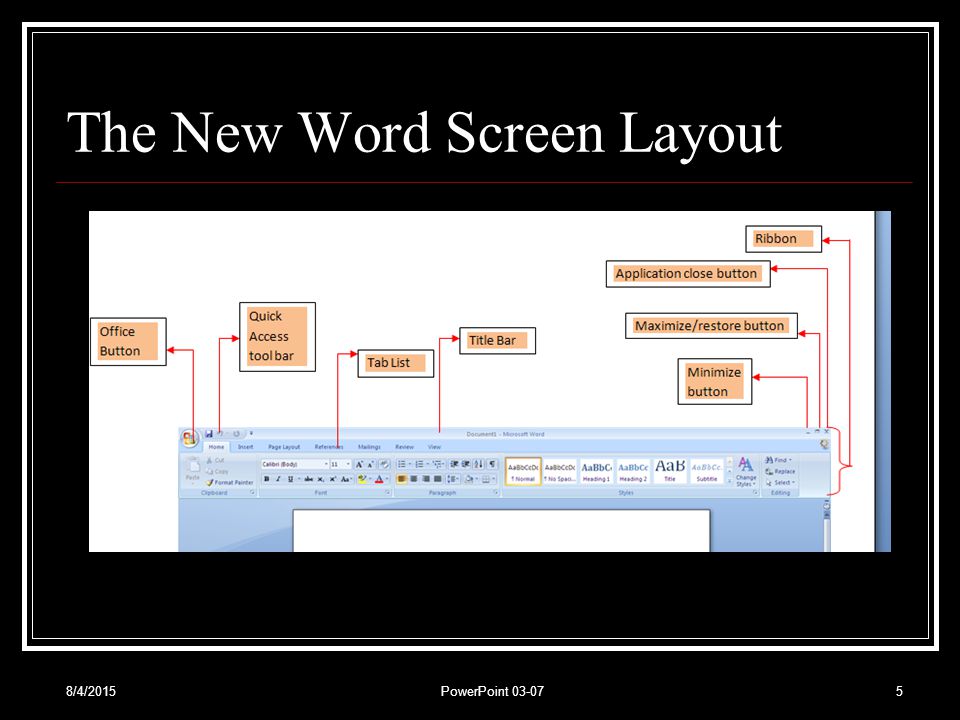960x720 pixels.
Task: Switch to the View tab
Action: [x=434, y=447]
